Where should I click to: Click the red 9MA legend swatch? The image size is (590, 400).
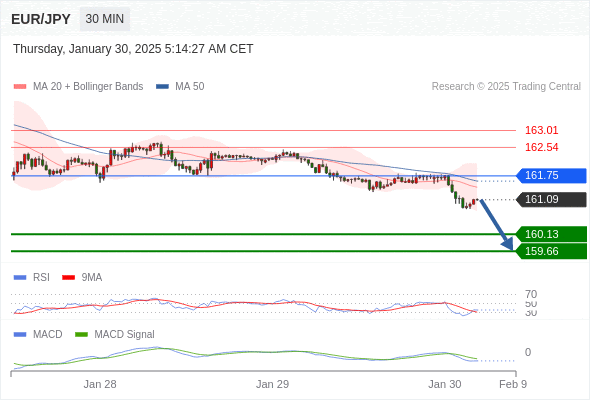[x=68, y=278]
